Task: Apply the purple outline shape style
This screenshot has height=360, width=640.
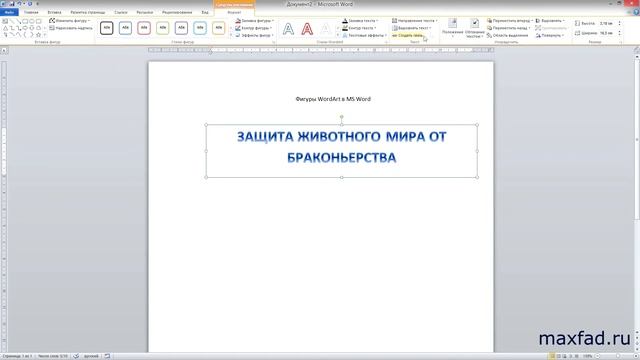Action: click(181, 28)
